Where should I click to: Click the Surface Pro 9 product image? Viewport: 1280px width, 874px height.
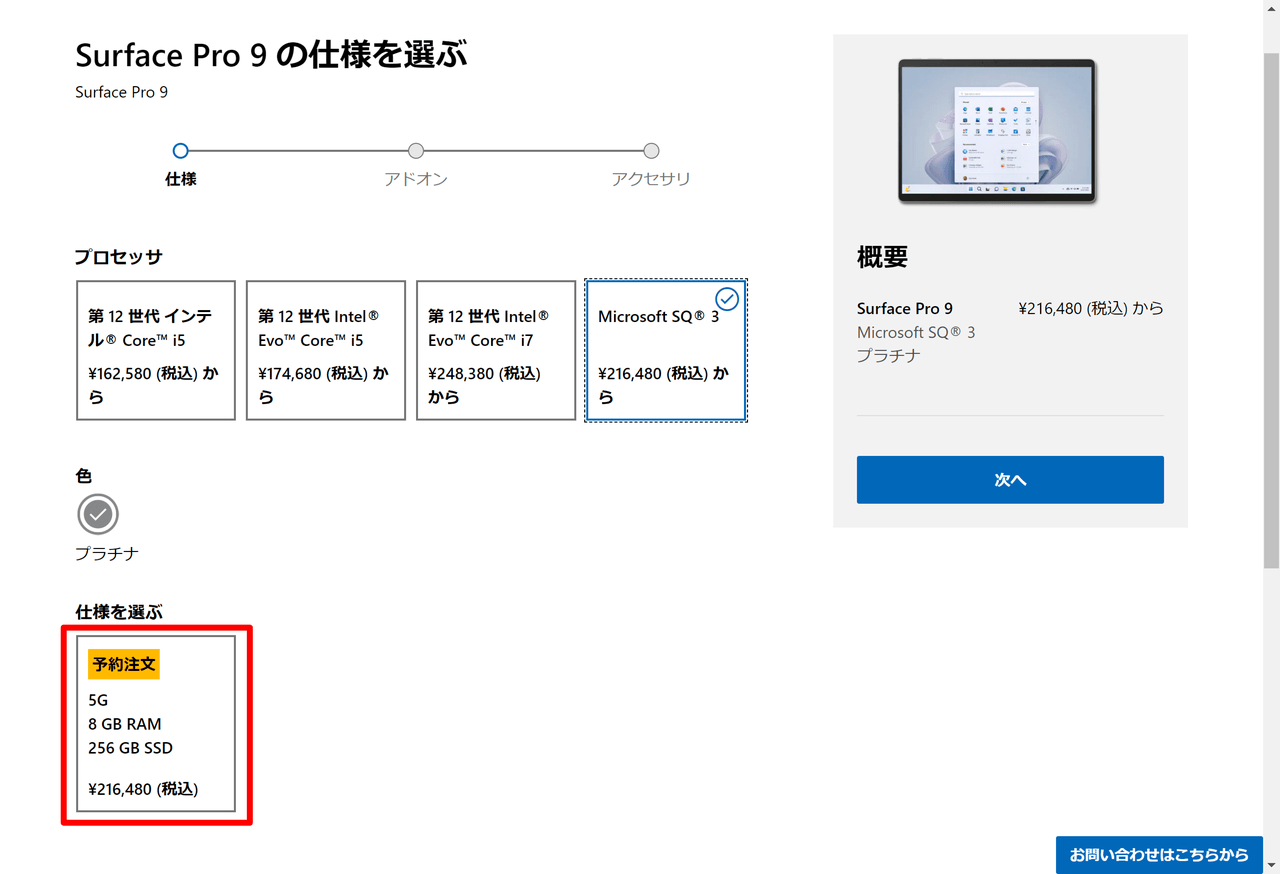997,131
